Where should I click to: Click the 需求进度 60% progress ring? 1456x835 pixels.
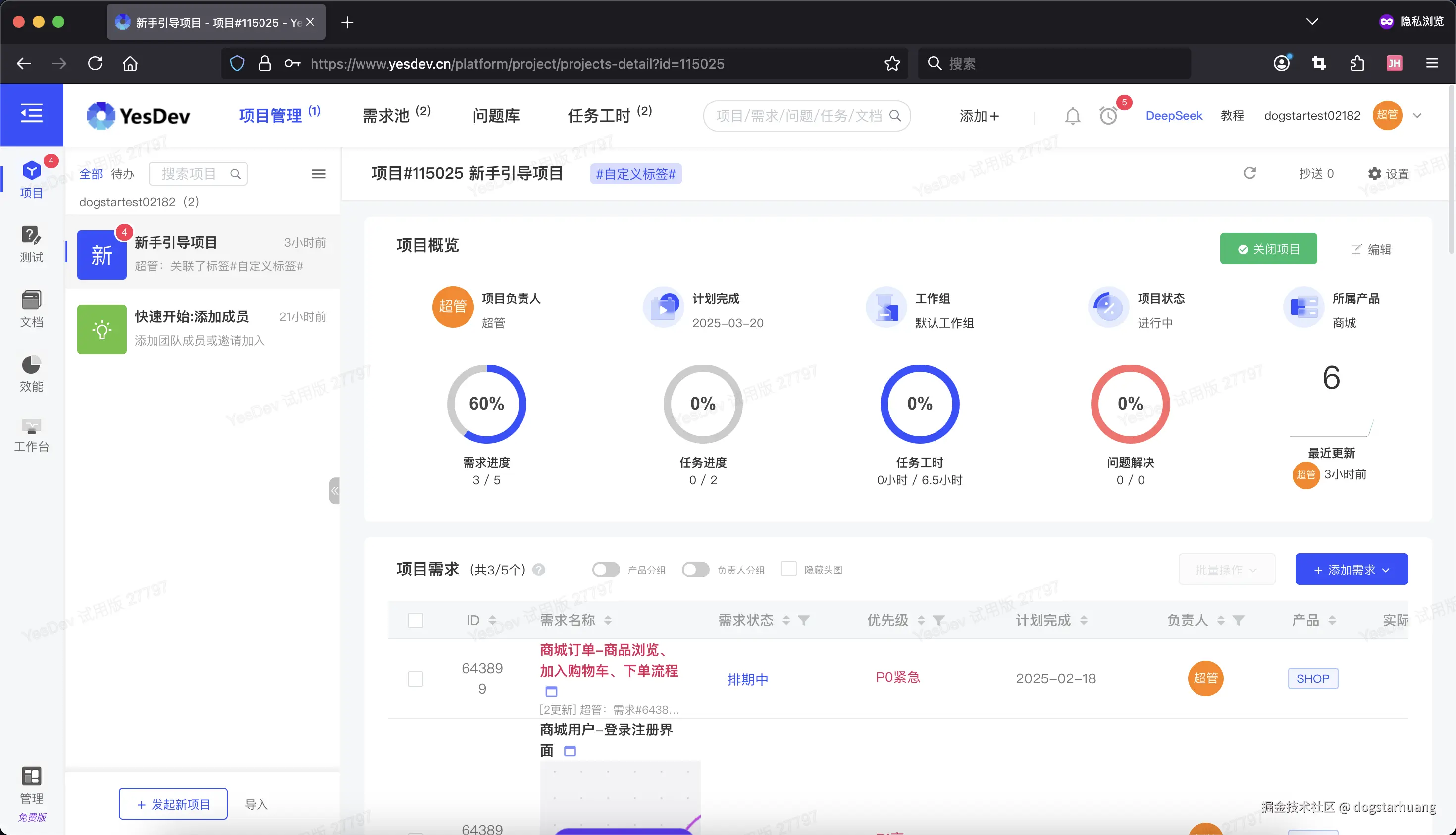pos(487,403)
